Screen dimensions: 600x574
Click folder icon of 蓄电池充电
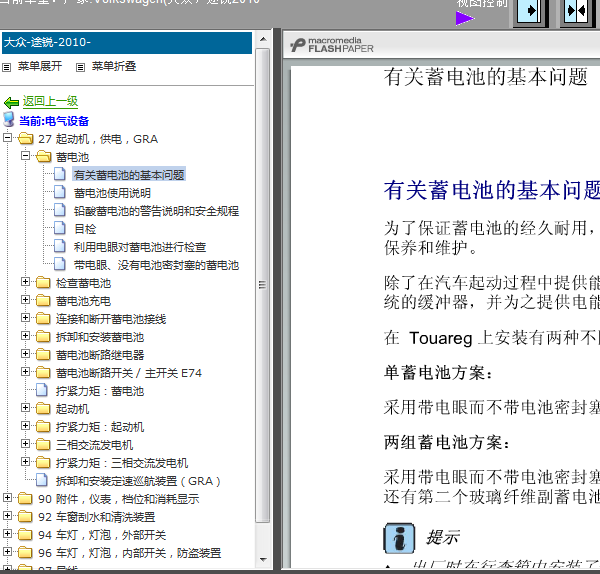tap(43, 300)
